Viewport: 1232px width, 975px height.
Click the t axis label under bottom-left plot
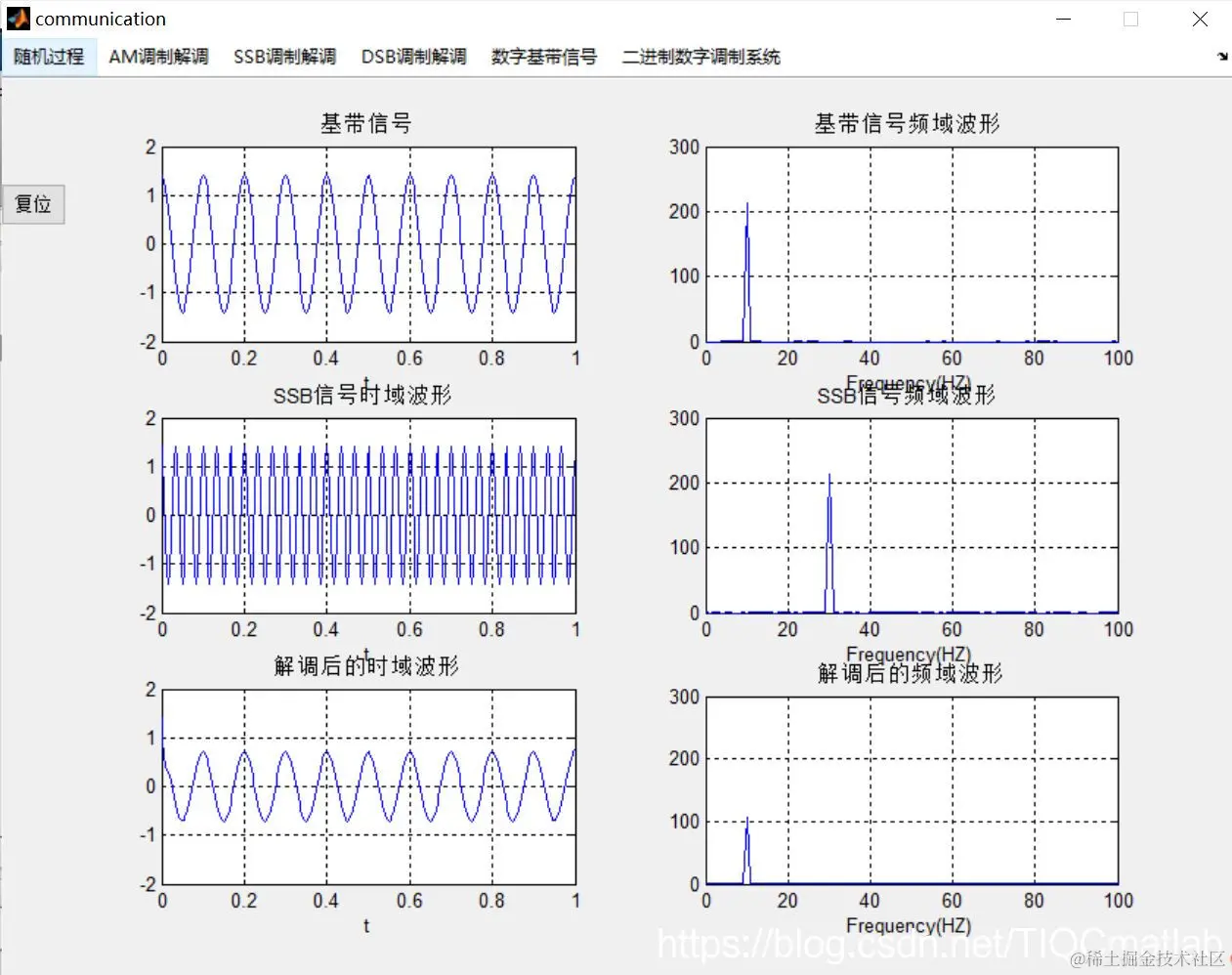tap(366, 925)
